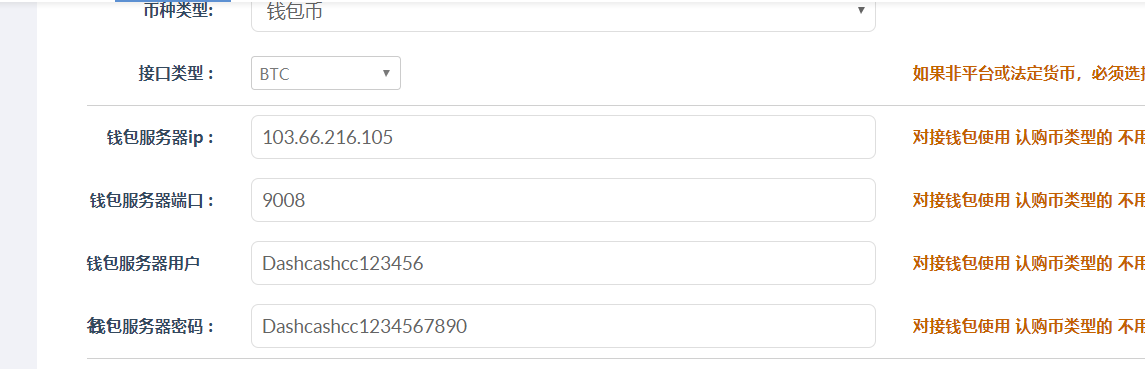Click the 钱包服务器端口 label
Viewport: 1145px width, 369px height.
tap(151, 200)
